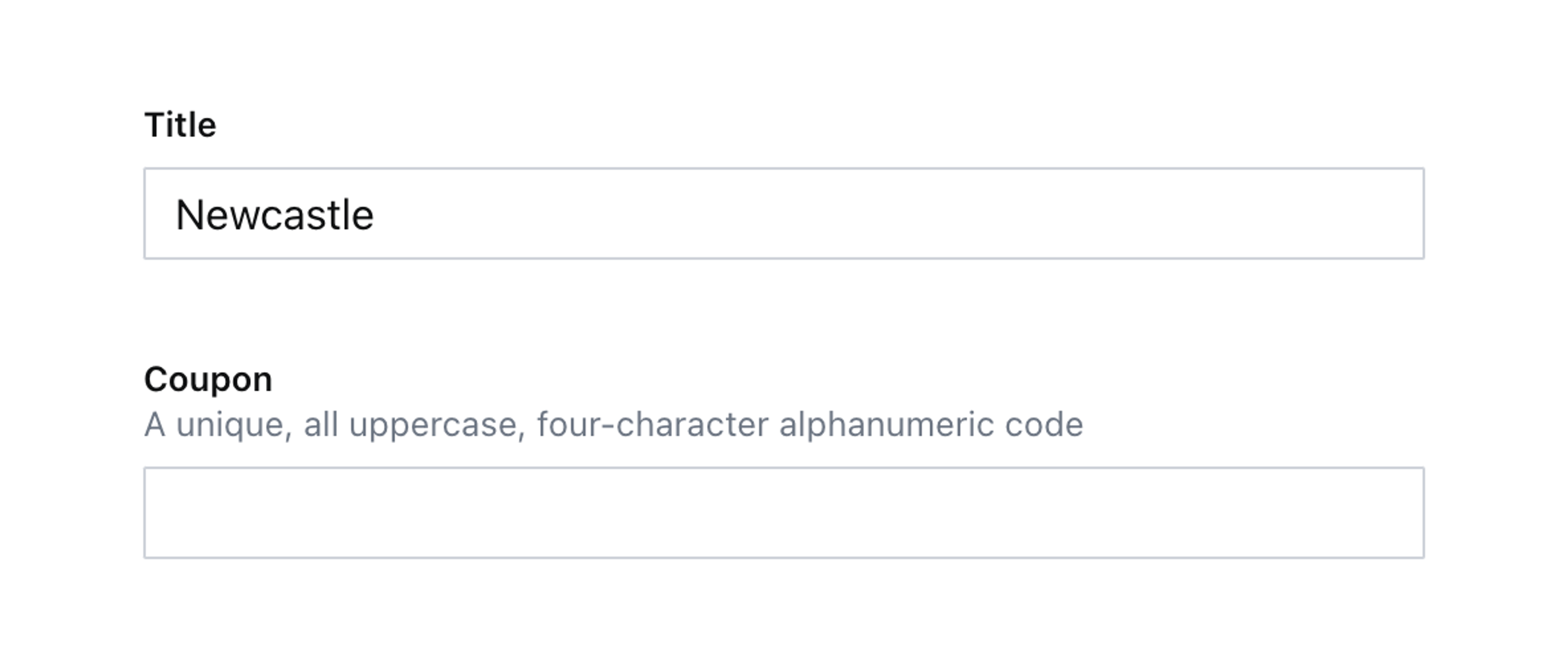Click the Title field label
Screen dimensions: 1568x649
pyautogui.click(x=180, y=125)
